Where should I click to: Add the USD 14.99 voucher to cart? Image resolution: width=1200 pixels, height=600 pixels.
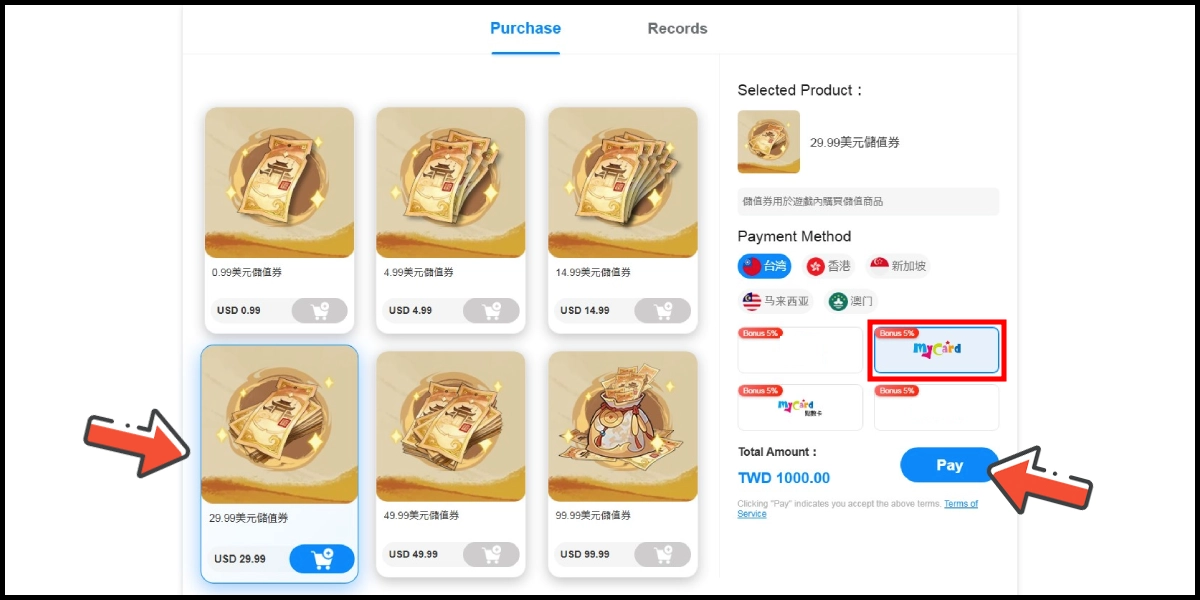662,311
